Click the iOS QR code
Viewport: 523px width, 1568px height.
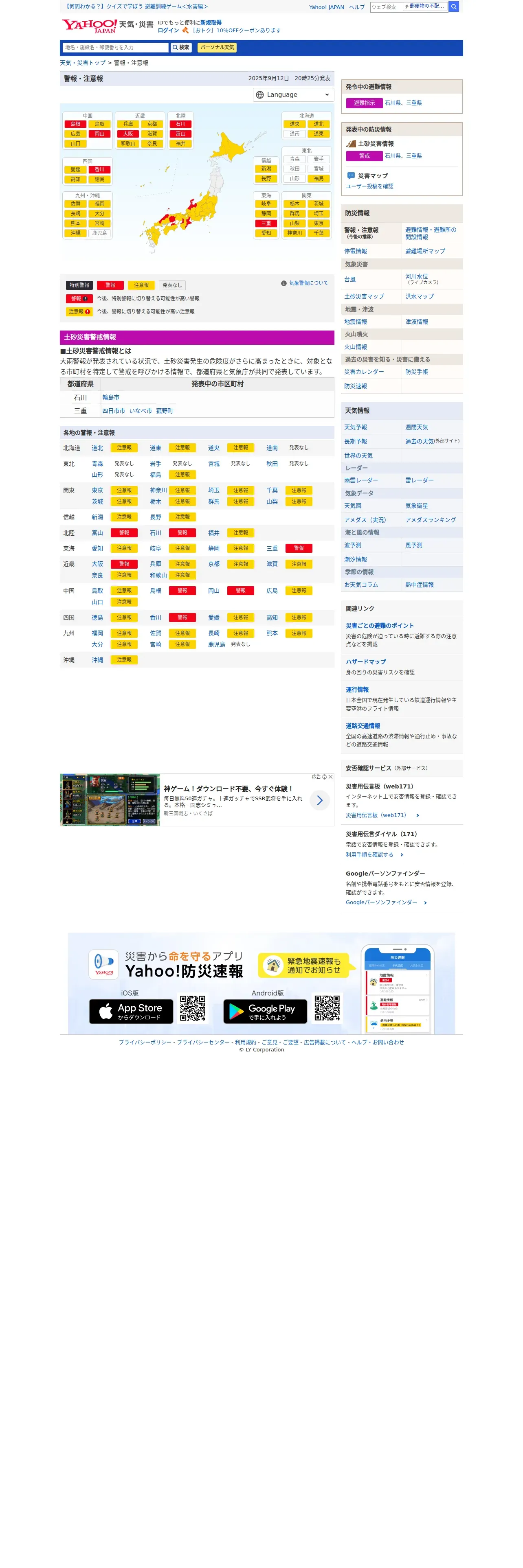click(x=192, y=1009)
